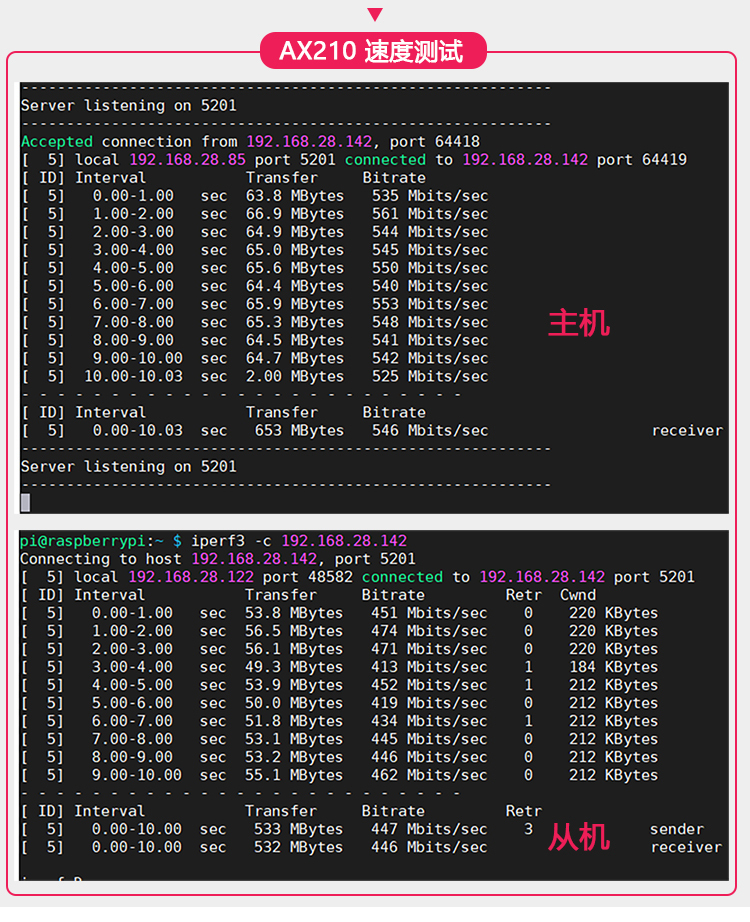
Task: Select IP 192.168.28.122 in client output
Action: (x=191, y=577)
